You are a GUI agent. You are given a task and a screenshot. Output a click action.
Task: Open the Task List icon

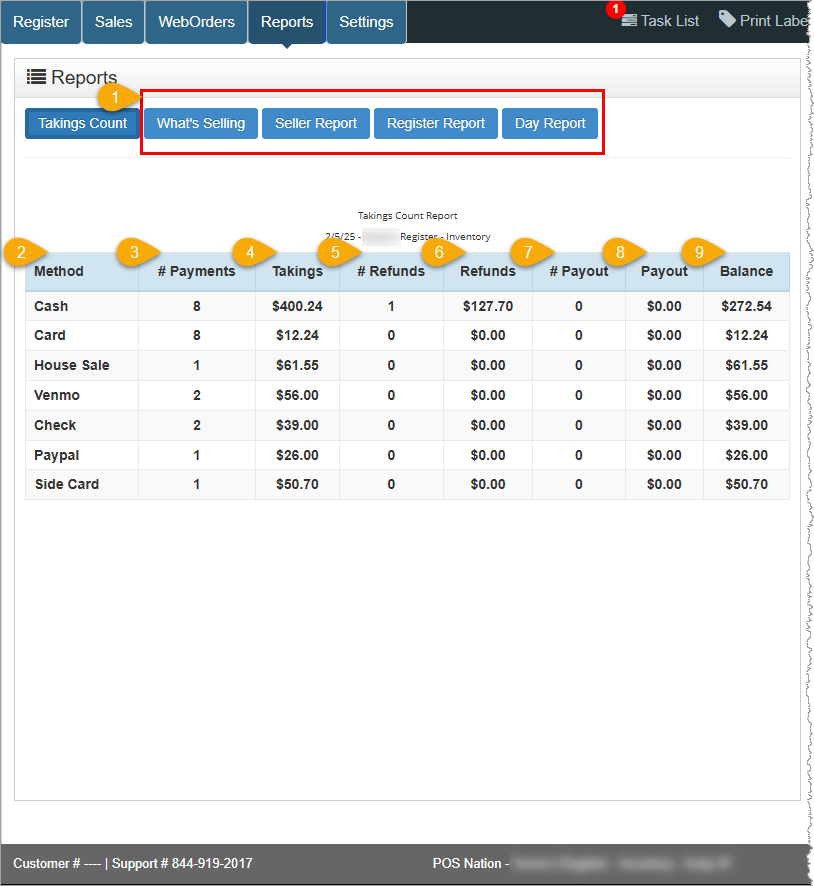click(x=629, y=20)
